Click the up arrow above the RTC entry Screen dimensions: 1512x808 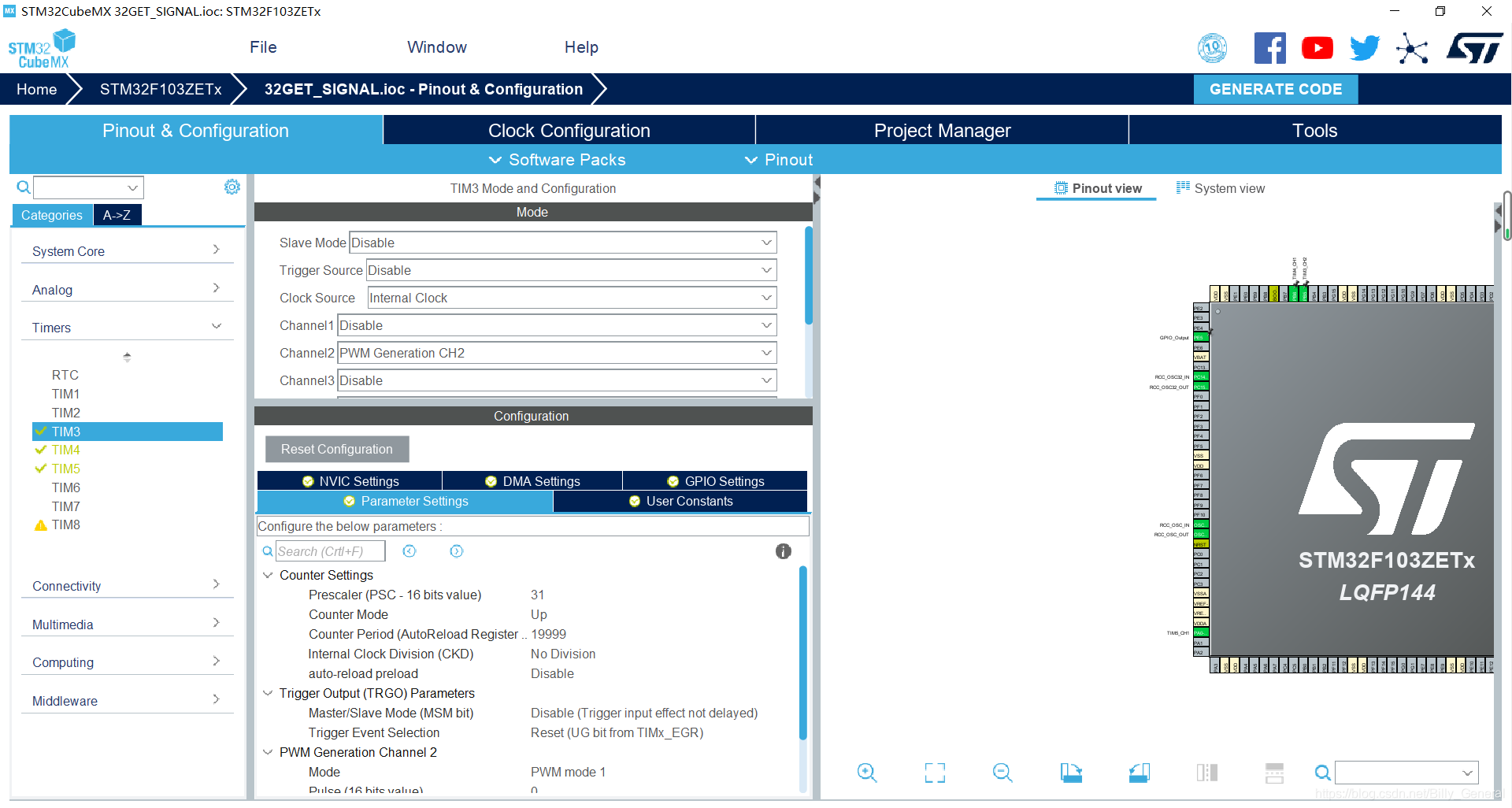pyautogui.click(x=127, y=356)
